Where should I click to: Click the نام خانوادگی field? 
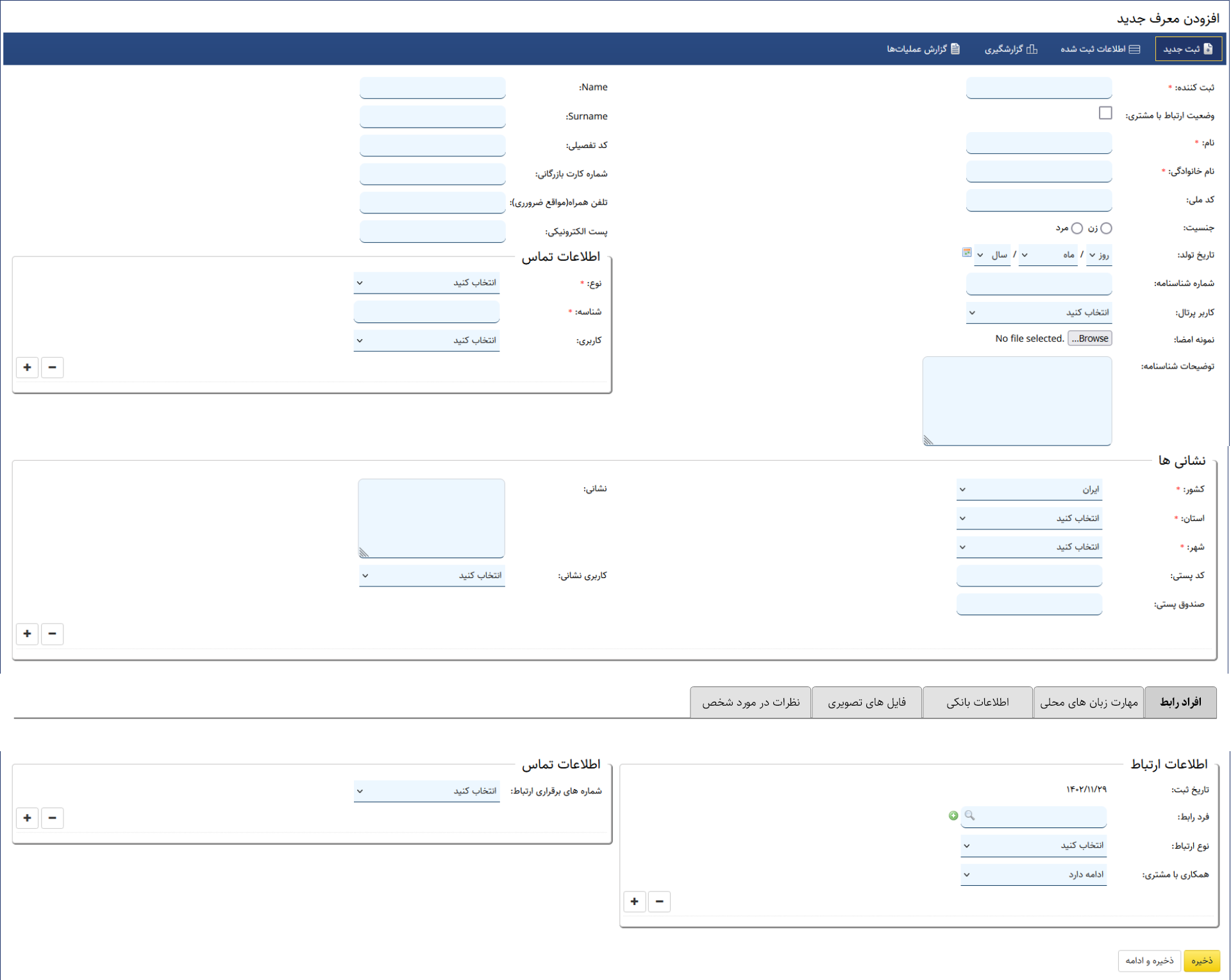click(x=1039, y=172)
